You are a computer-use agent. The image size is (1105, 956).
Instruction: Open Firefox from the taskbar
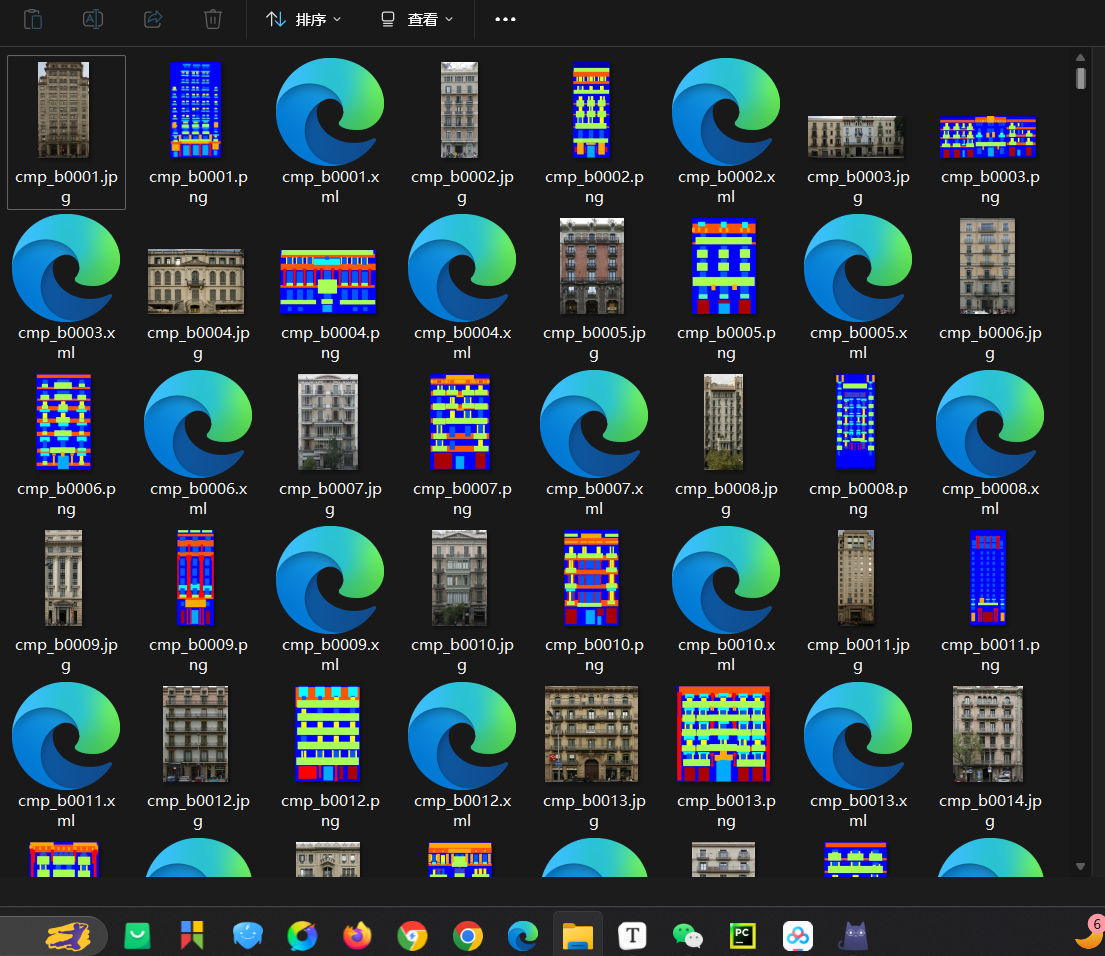pyautogui.click(x=357, y=936)
